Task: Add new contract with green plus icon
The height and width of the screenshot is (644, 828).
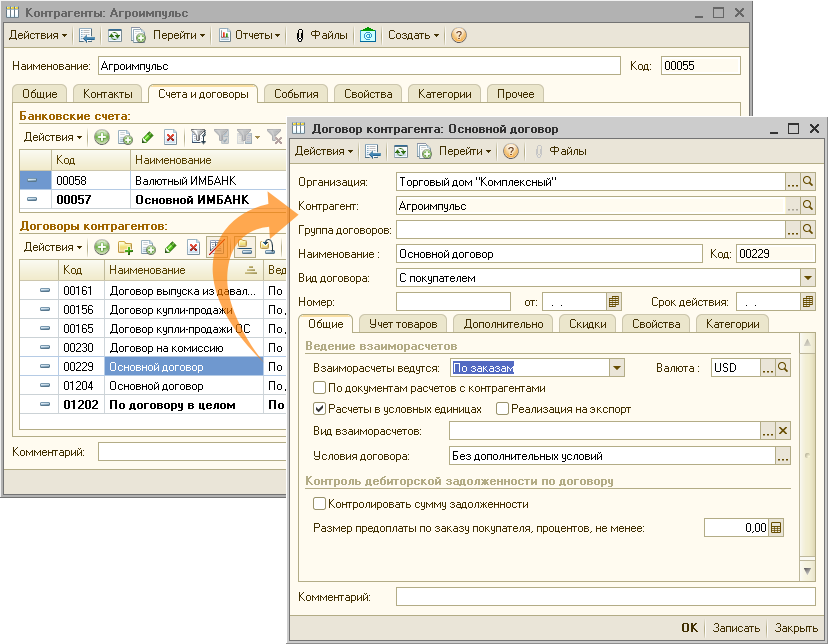Action: pos(102,247)
